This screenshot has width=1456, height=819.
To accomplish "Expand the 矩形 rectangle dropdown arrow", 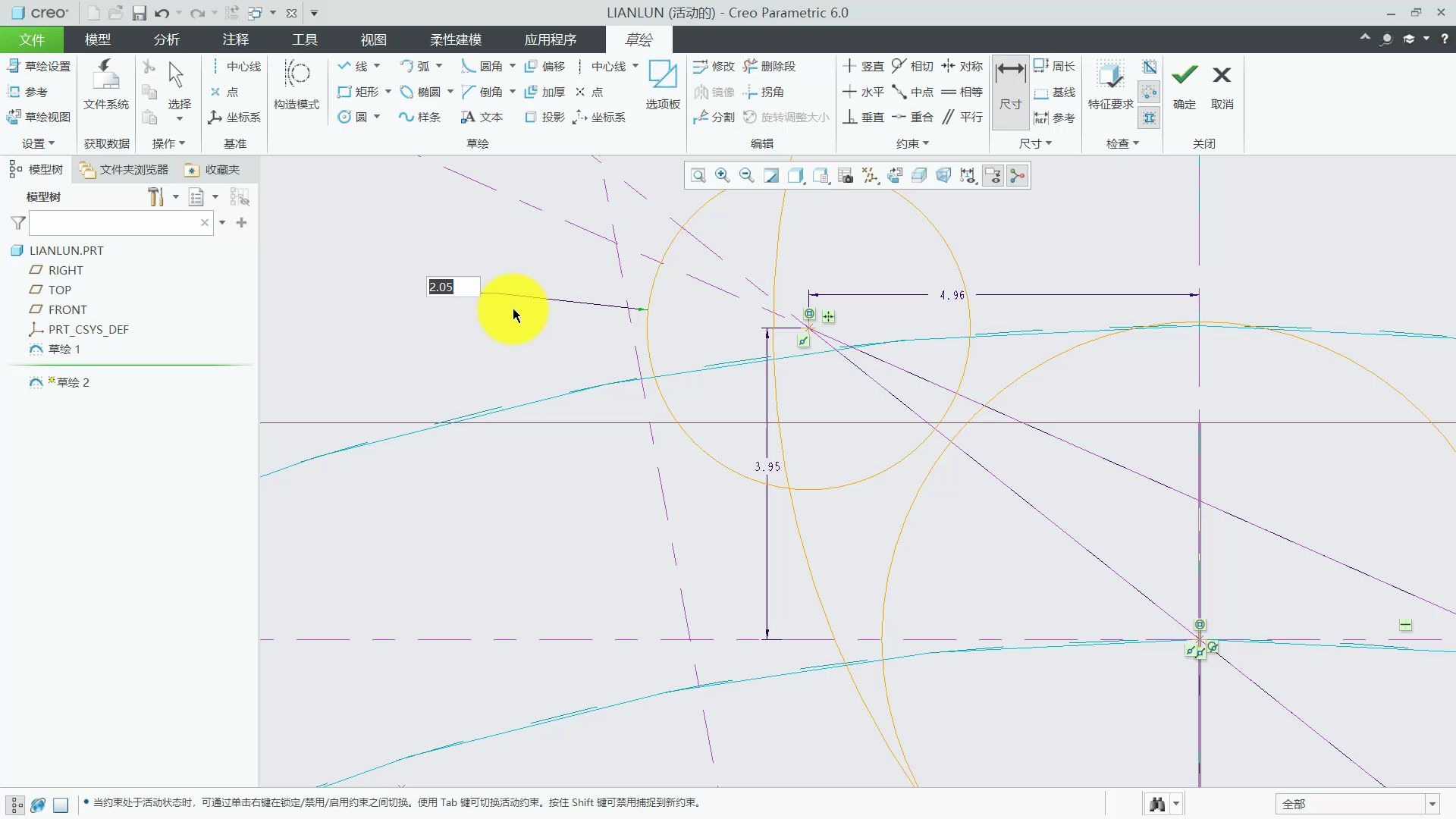I will click(388, 92).
